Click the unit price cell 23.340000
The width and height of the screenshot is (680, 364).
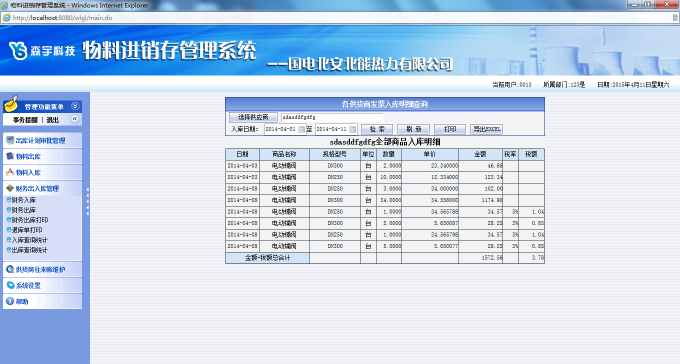(430, 166)
